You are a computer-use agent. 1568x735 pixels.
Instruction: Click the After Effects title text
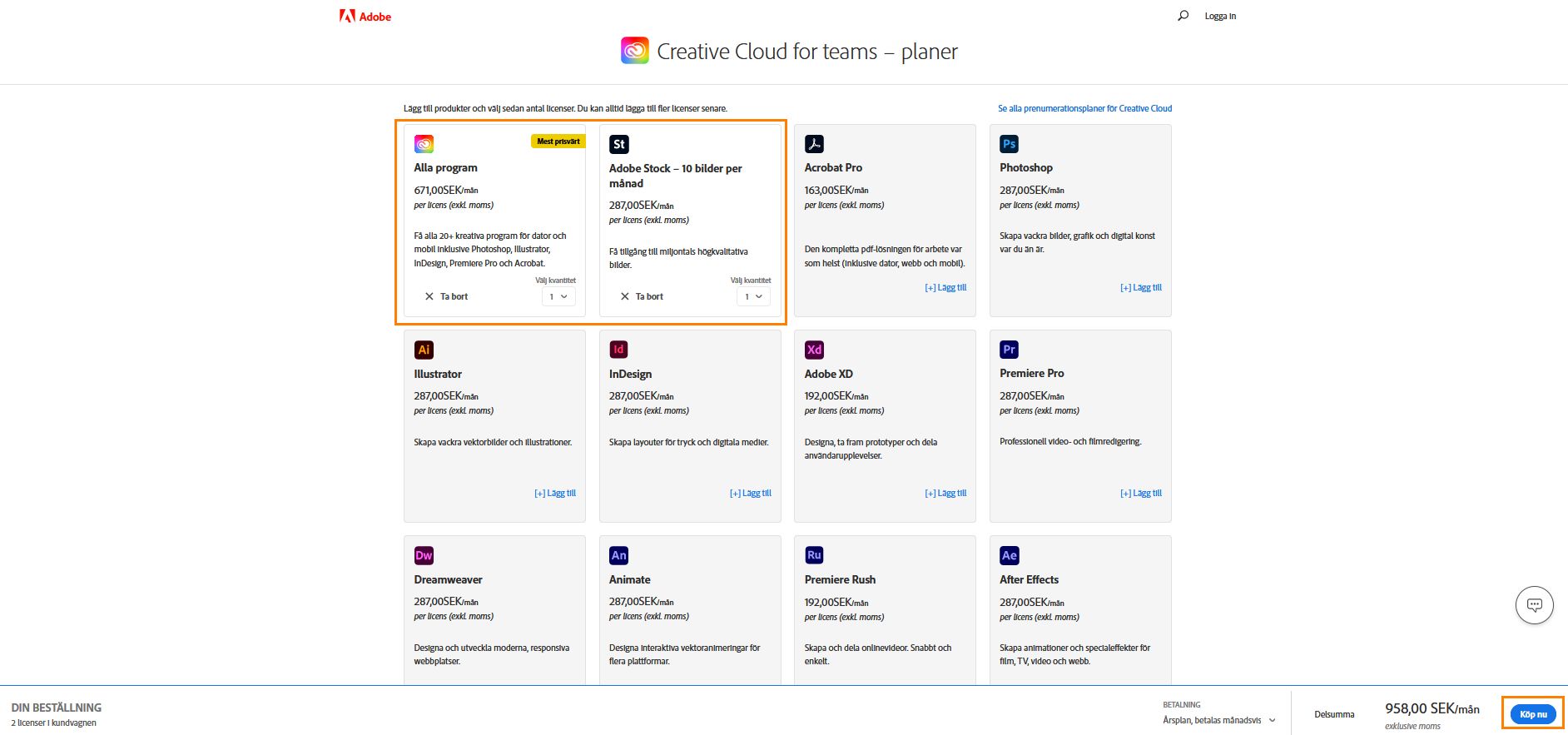[1029, 579]
